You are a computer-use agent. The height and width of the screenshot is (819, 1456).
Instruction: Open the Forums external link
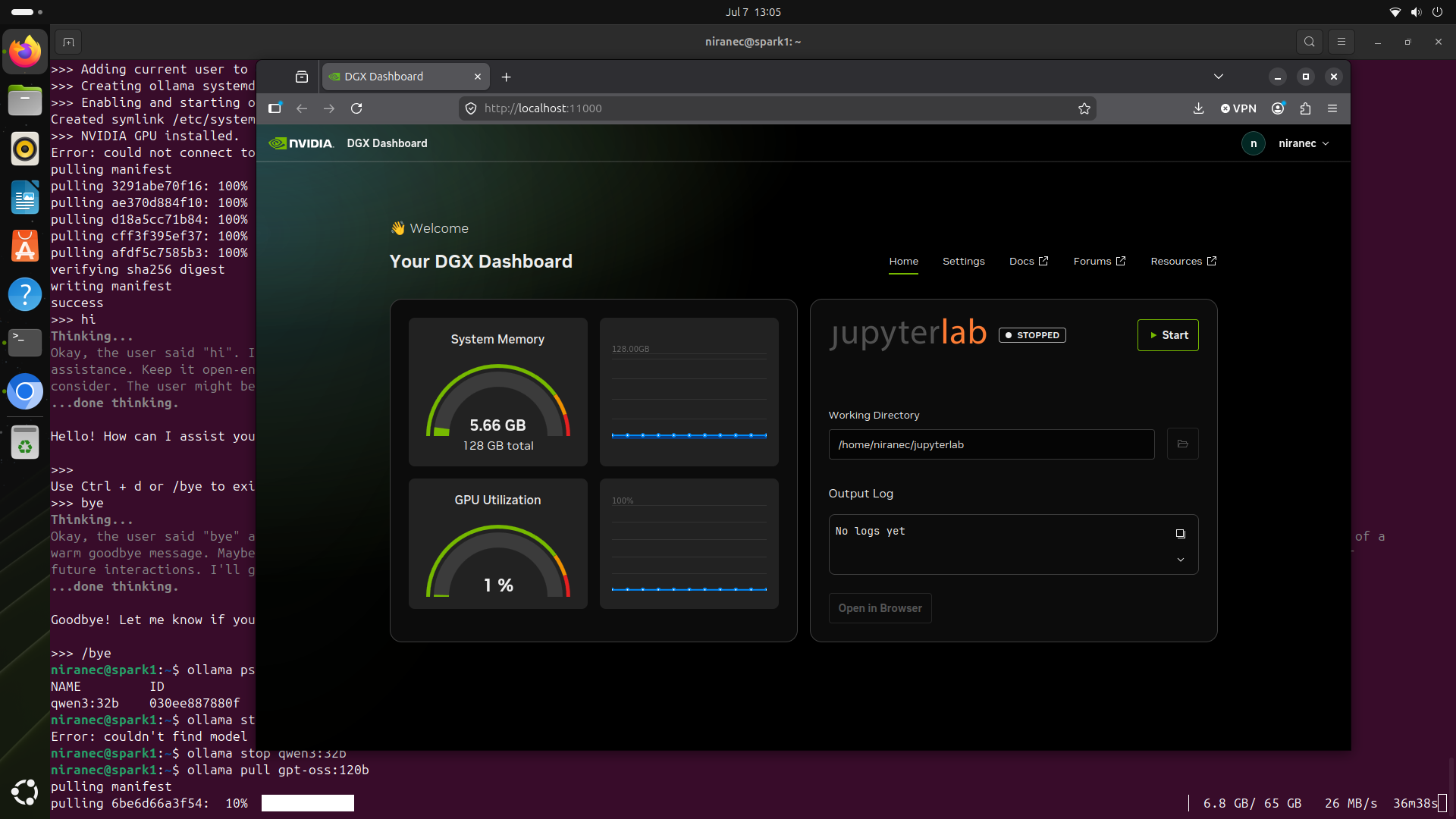click(x=1100, y=262)
